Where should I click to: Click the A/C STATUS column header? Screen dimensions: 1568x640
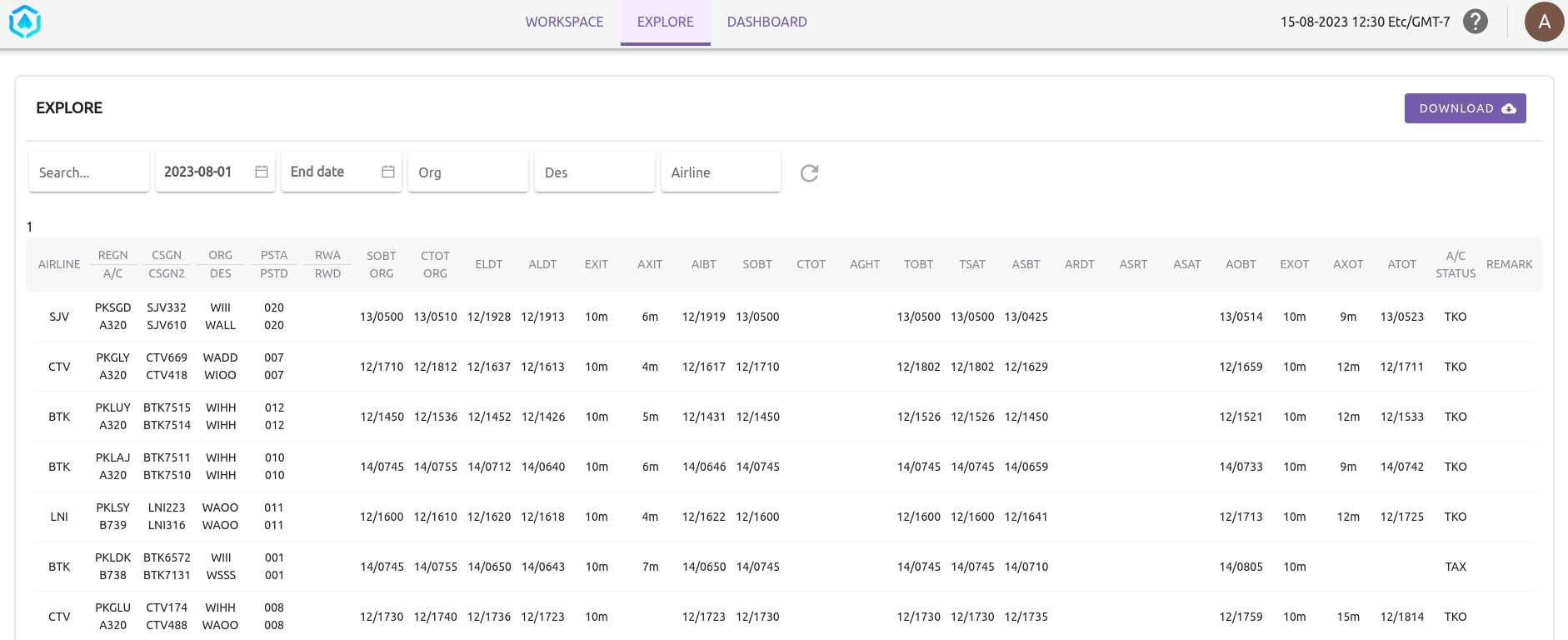[1455, 264]
